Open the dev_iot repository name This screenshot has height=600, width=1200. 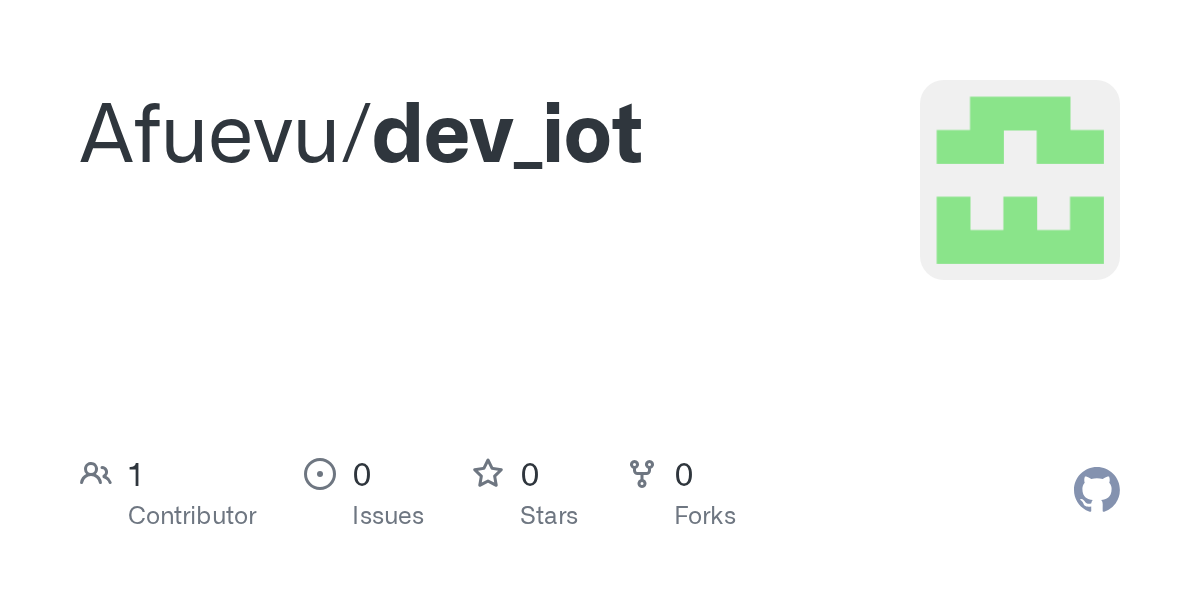[x=507, y=134]
